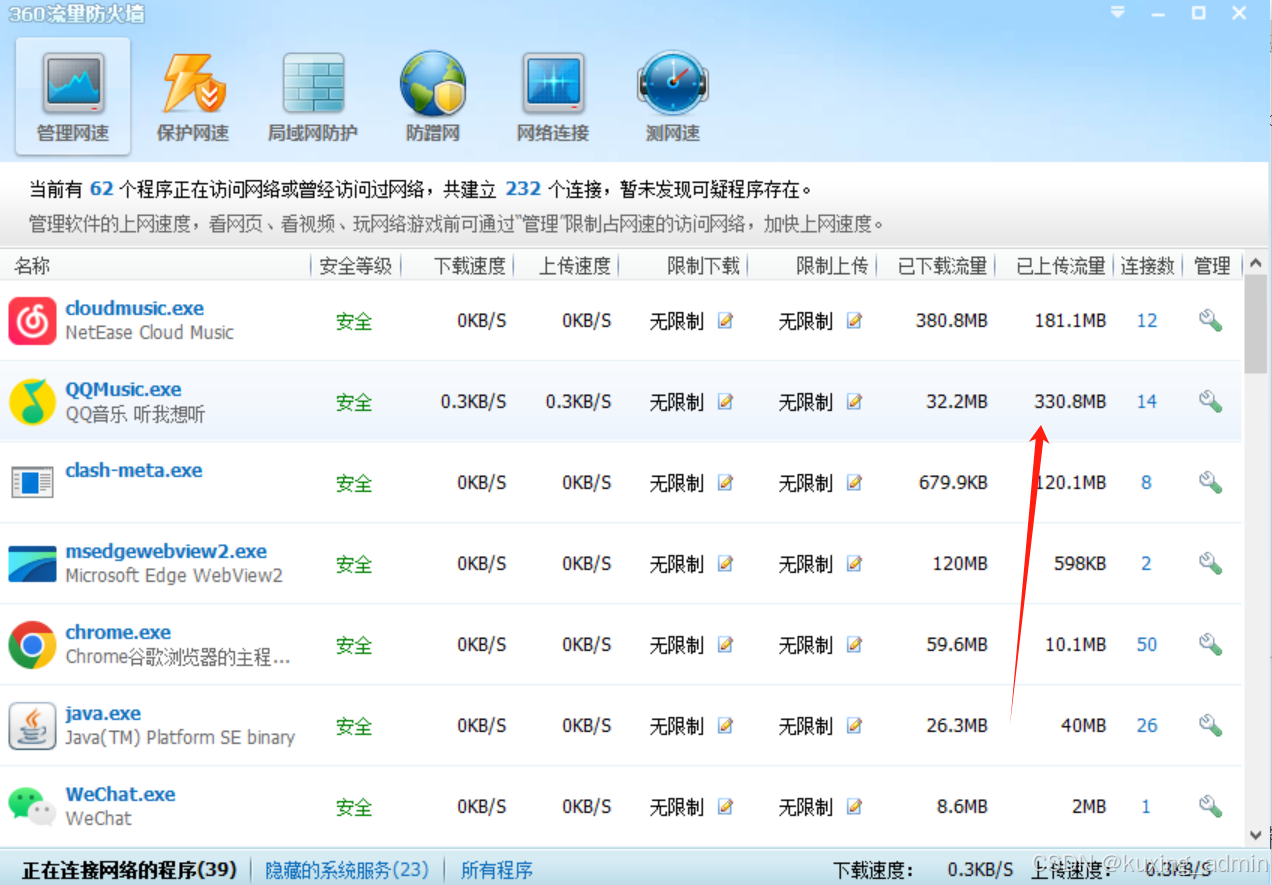Edit download limit for msedgewebview2.exe

(725, 564)
